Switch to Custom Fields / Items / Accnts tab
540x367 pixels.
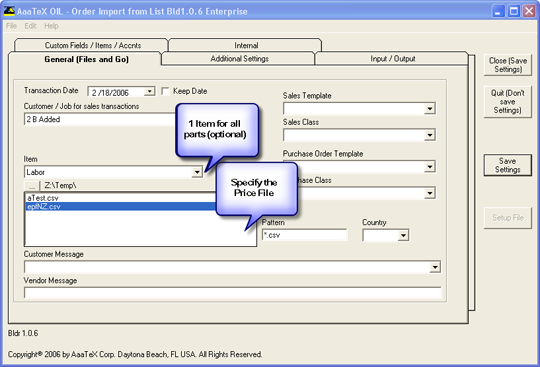click(92, 45)
